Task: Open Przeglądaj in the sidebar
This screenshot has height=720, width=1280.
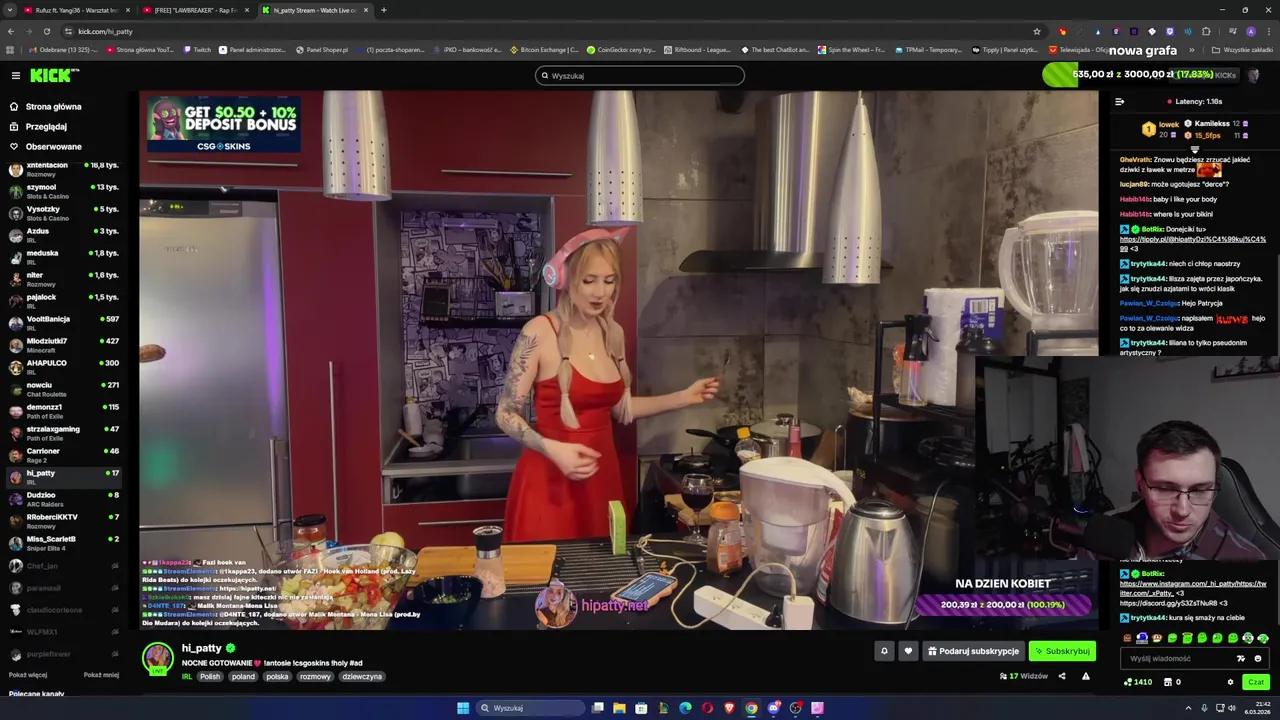Action: tap(46, 127)
